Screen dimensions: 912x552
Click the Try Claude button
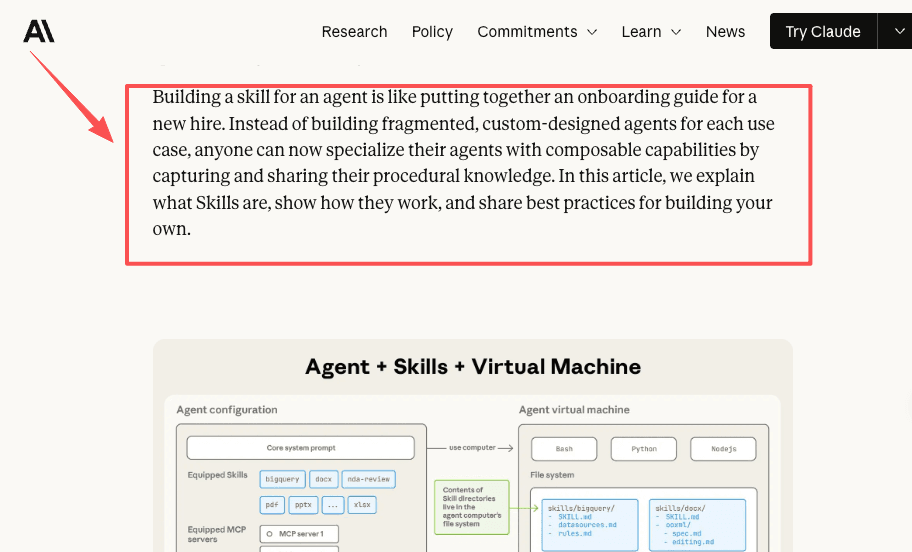823,31
